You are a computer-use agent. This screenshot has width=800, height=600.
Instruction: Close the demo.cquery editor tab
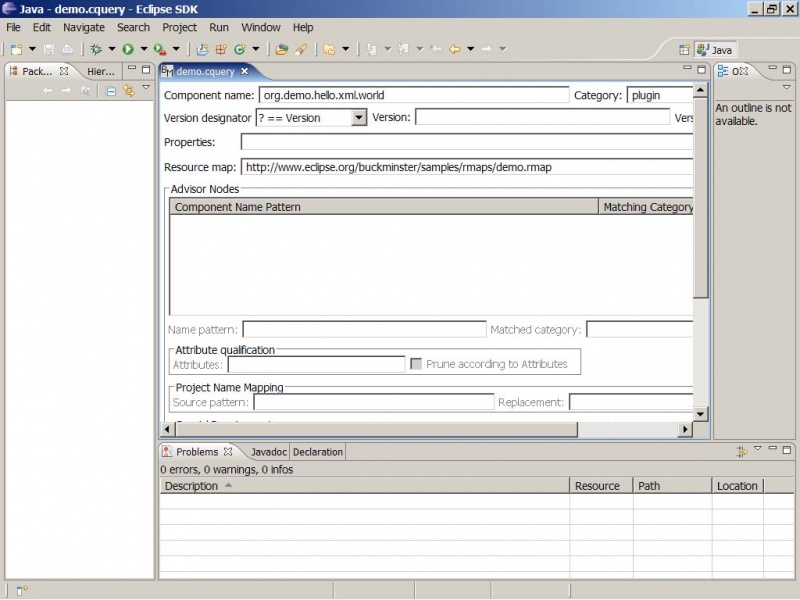click(245, 71)
